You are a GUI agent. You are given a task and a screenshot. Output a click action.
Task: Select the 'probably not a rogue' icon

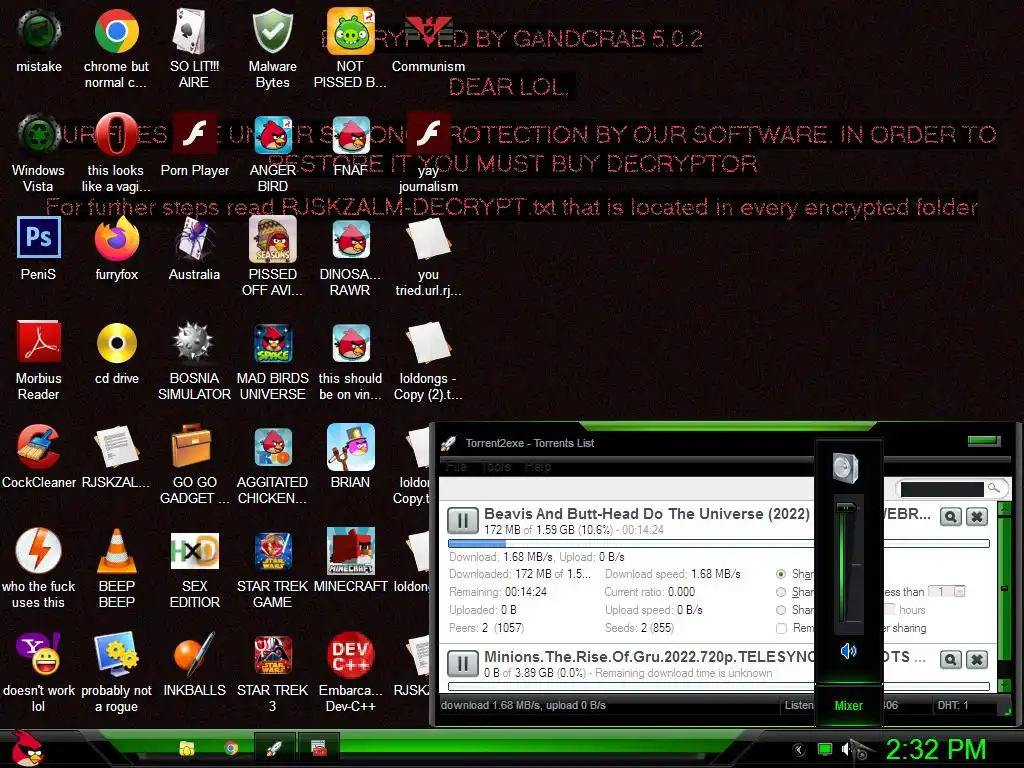[x=116, y=672]
